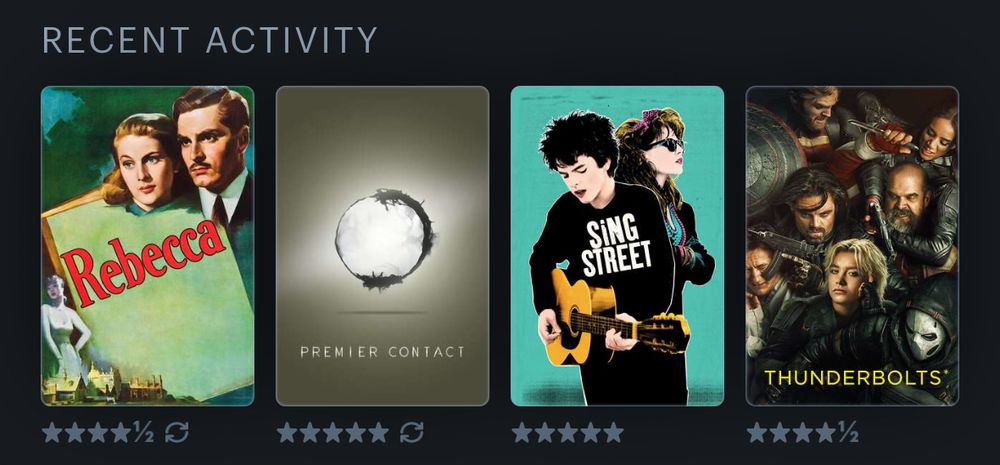1000x465 pixels.
Task: Open the Premier Contact film poster
Action: [383, 246]
